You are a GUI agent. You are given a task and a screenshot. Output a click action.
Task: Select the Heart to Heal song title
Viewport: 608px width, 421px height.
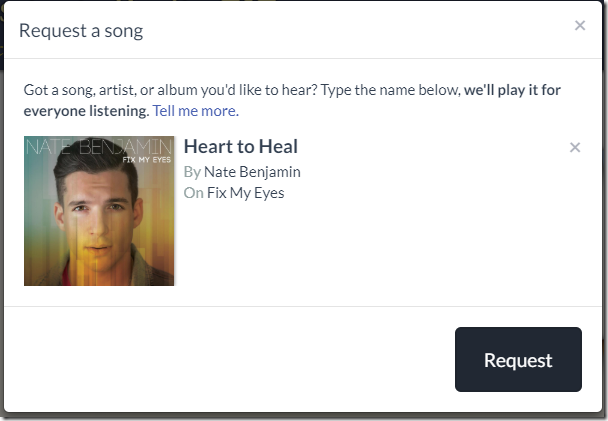(x=241, y=147)
